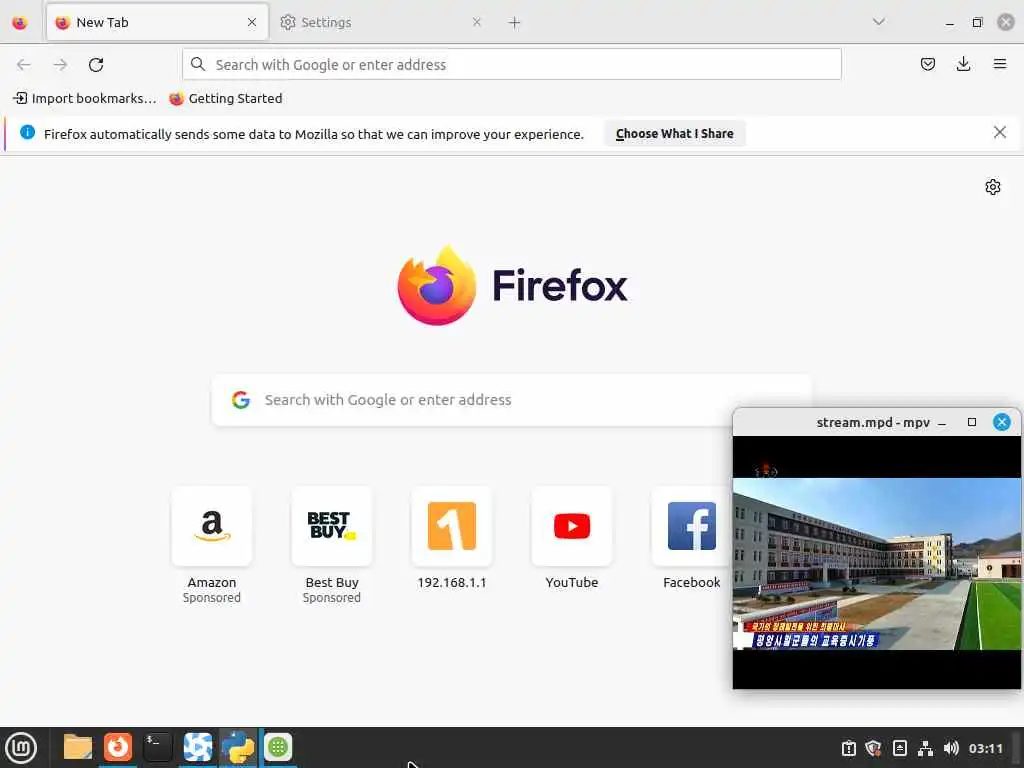This screenshot has height=768, width=1024.
Task: Open the Downloads panel
Action: pyautogui.click(x=963, y=64)
